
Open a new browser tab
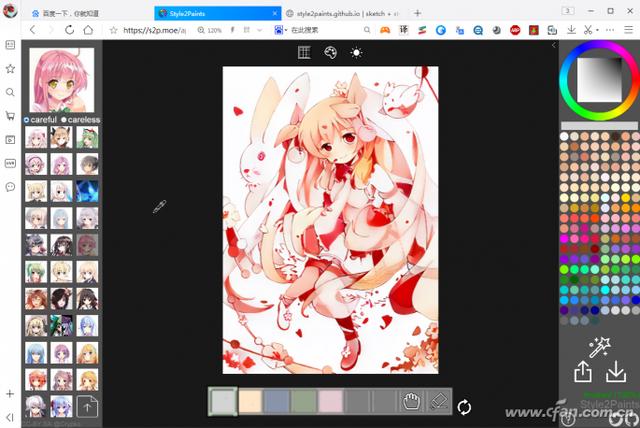tap(417, 13)
